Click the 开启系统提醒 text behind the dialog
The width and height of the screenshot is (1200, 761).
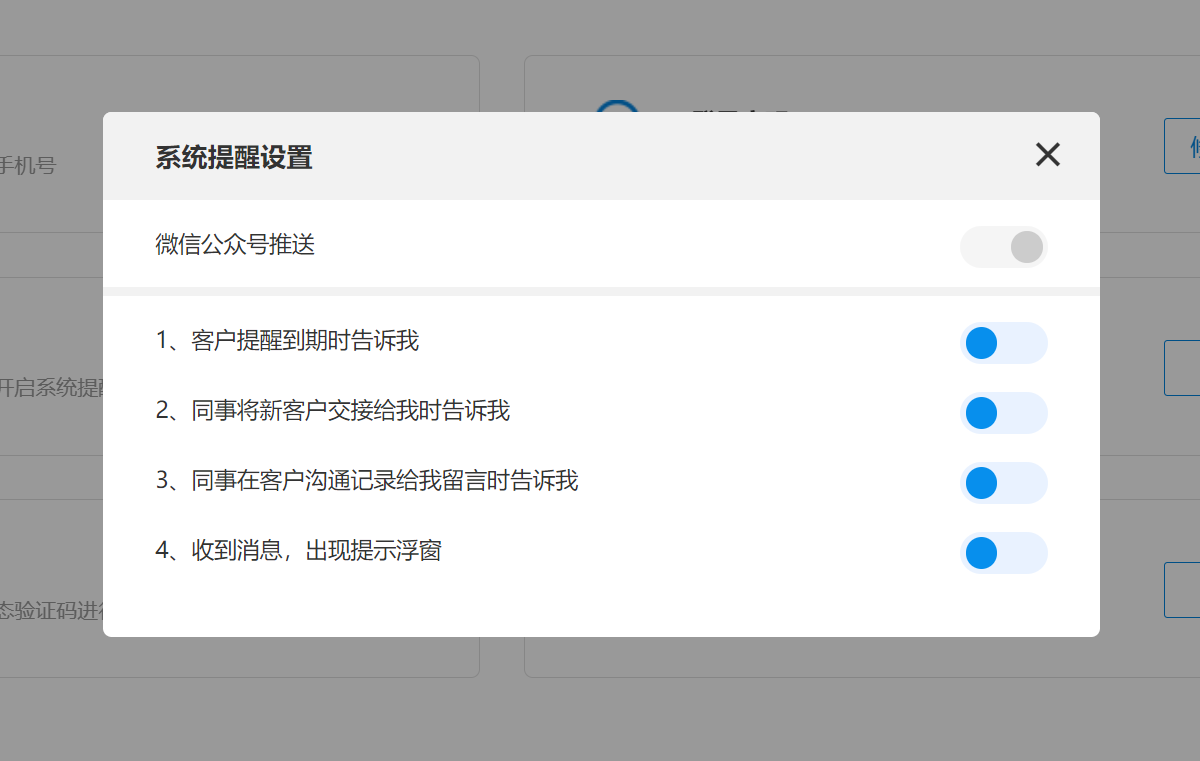tap(50, 388)
